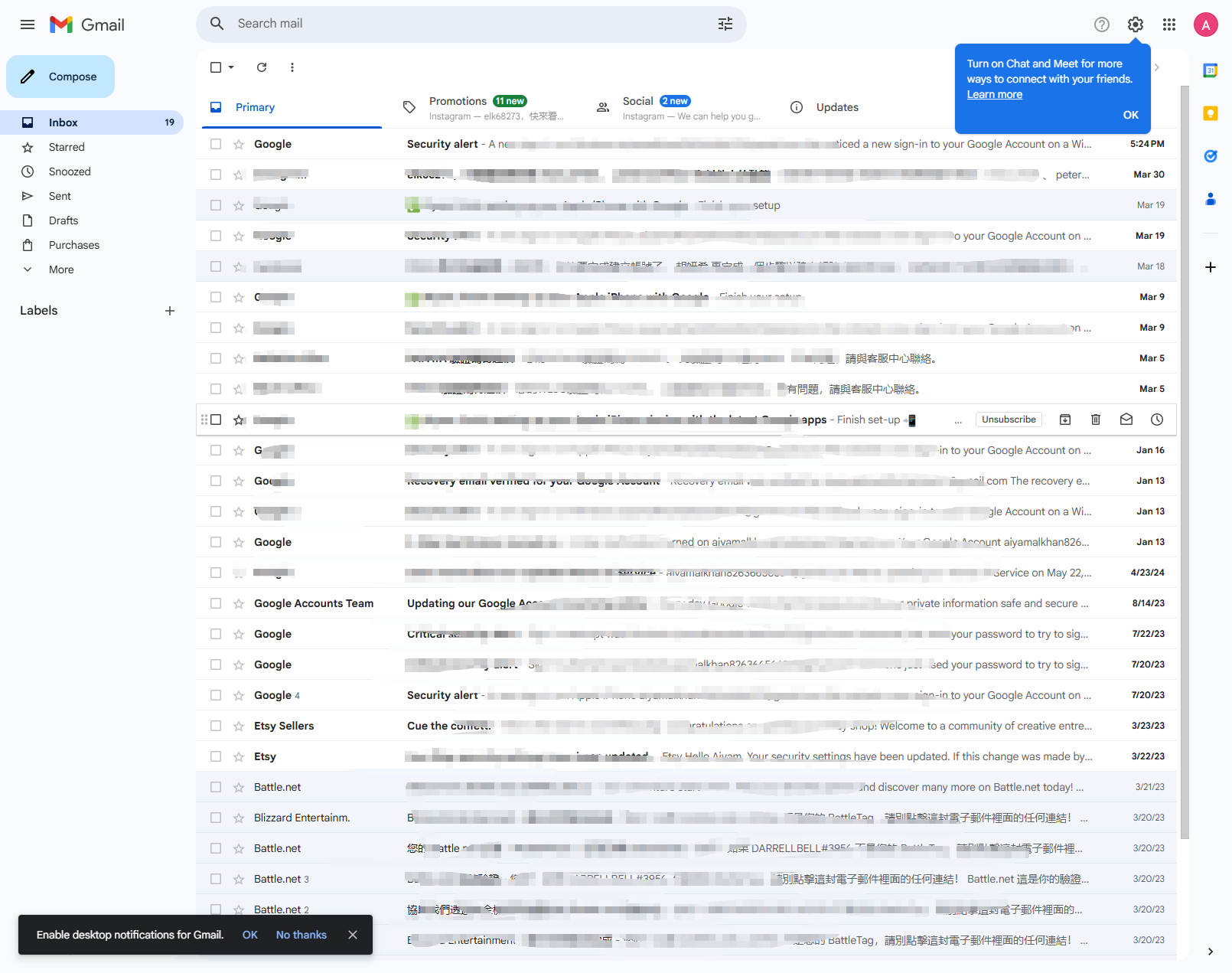Screen dimensions: 1232x973
Task: Star the hovered Finish set-up email
Action: click(239, 420)
